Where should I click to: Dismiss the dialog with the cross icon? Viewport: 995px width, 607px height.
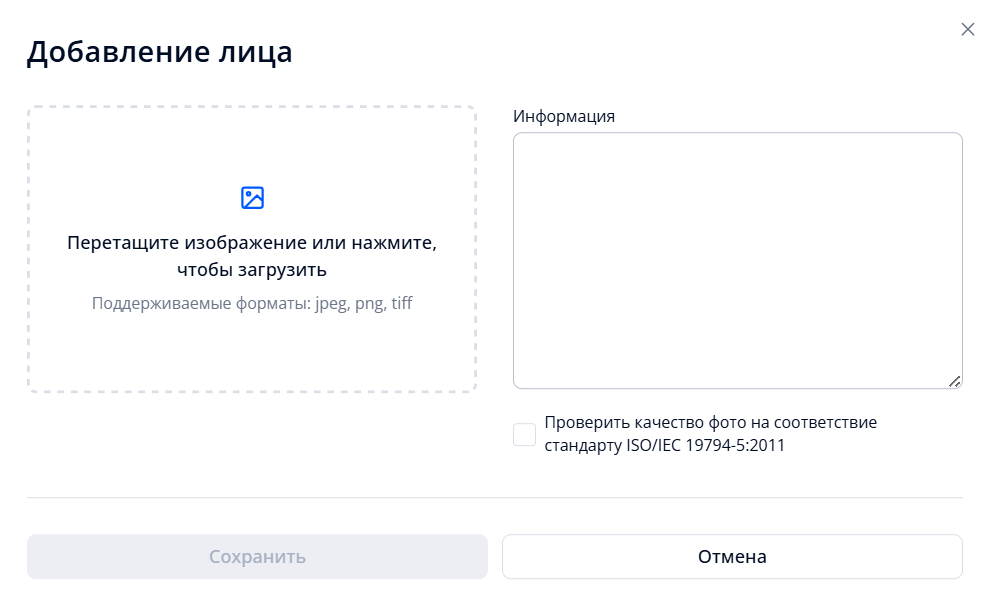[x=967, y=29]
